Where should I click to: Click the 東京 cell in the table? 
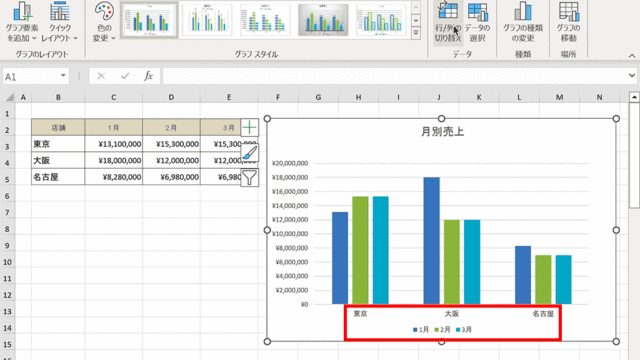58,144
